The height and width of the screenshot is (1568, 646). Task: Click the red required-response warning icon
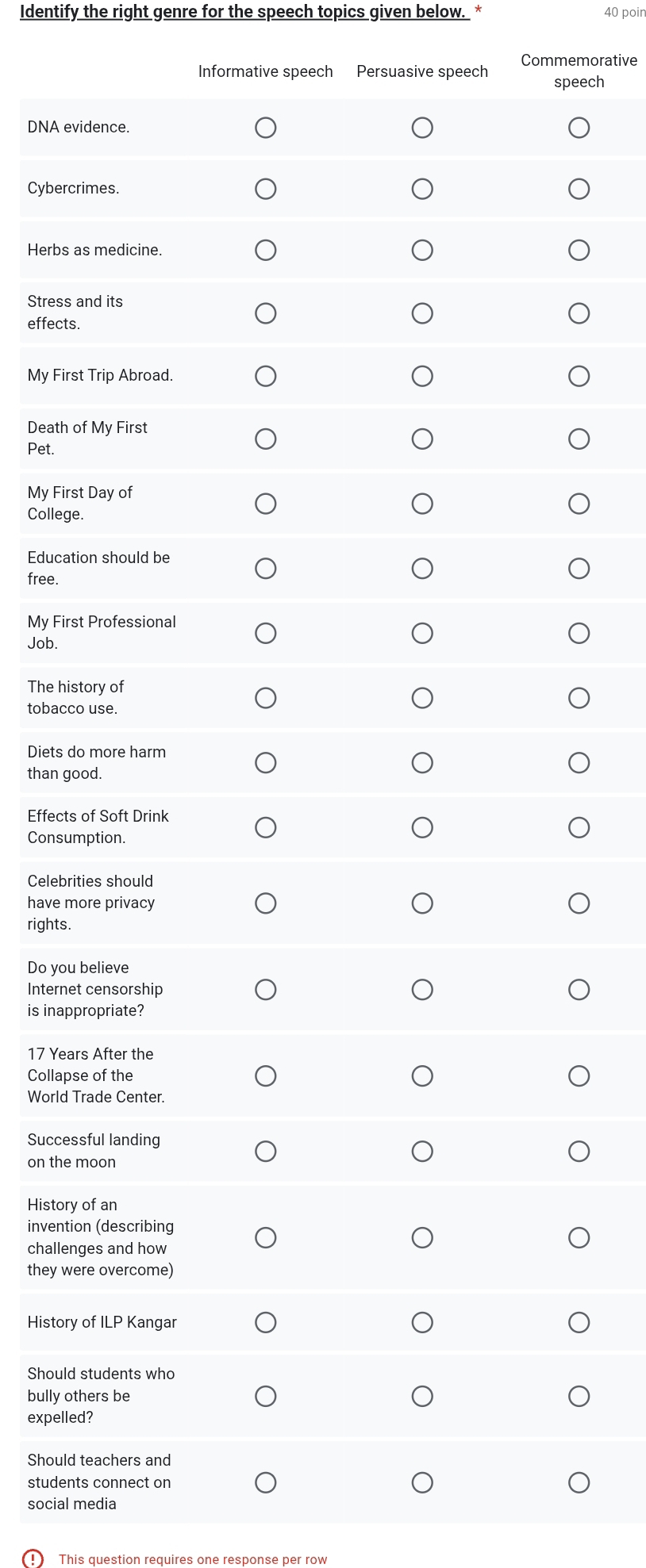33,1559
